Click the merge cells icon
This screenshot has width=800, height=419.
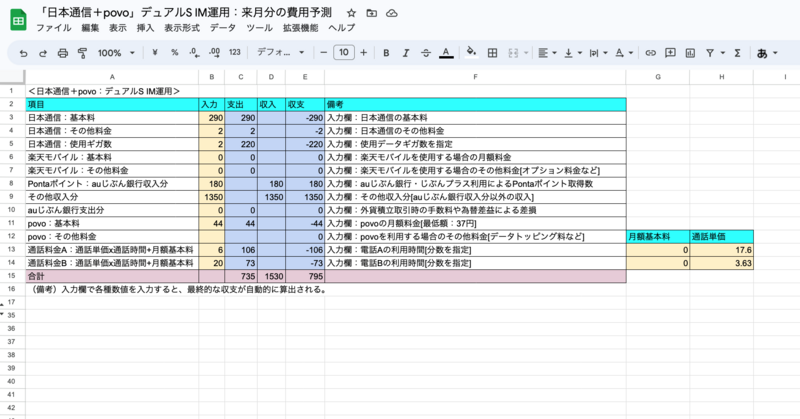pyautogui.click(x=513, y=53)
